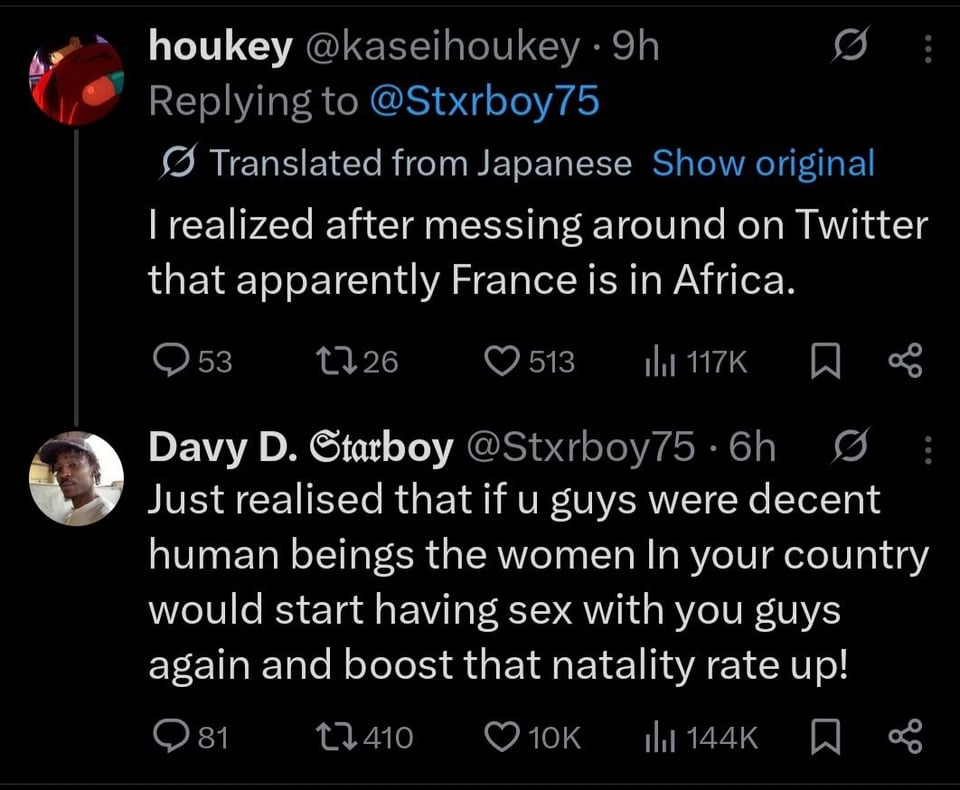Share Davy D. Starboy's tweet
Viewport: 960px width, 790px height.
(x=902, y=738)
